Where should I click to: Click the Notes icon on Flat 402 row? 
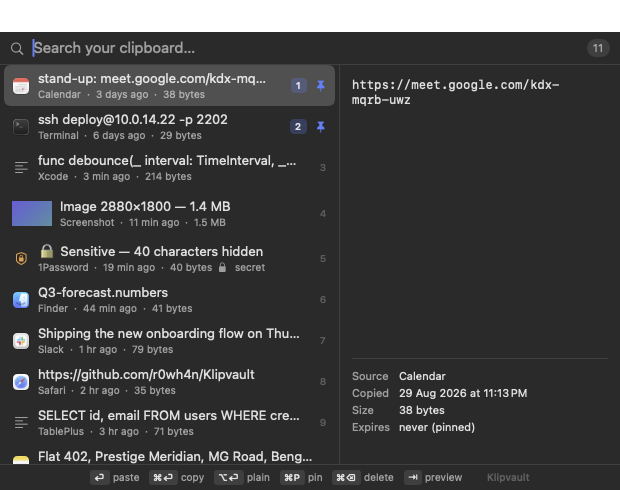coord(21,460)
